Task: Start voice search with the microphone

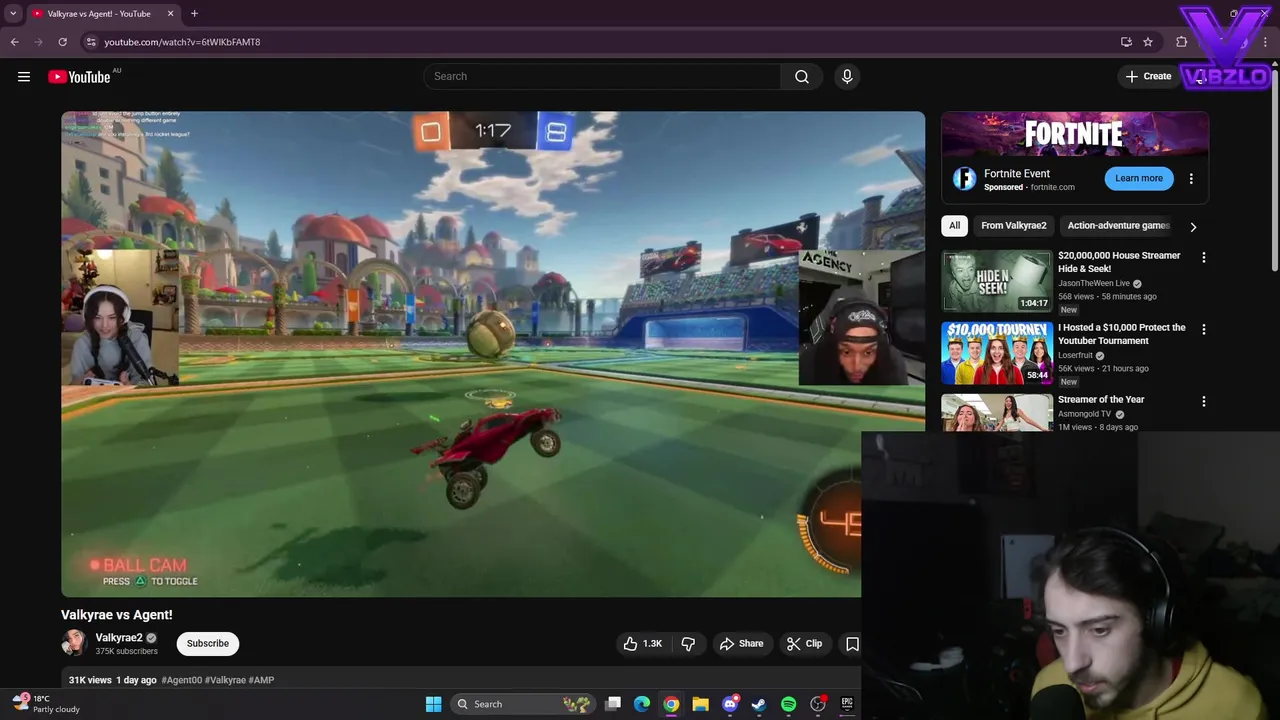Action: tap(847, 77)
